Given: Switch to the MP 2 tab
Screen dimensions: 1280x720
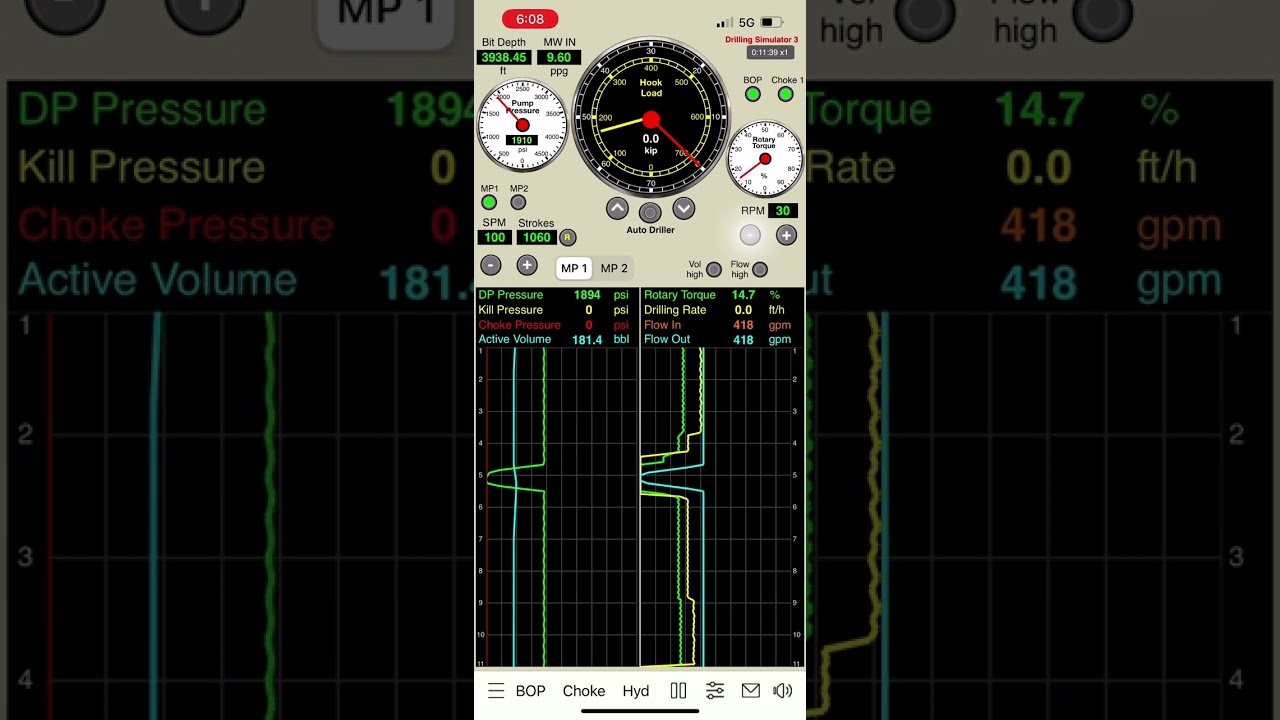Looking at the screenshot, I should [614, 268].
